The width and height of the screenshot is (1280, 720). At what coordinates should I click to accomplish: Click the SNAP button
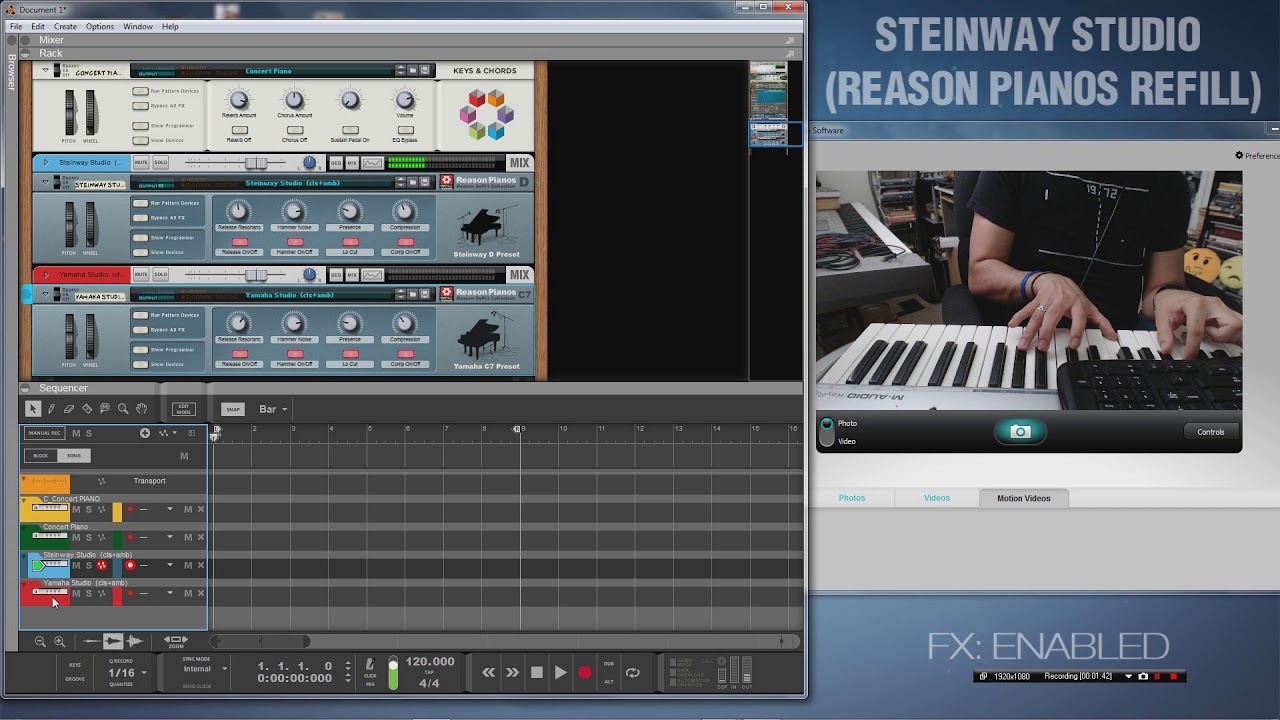[233, 409]
